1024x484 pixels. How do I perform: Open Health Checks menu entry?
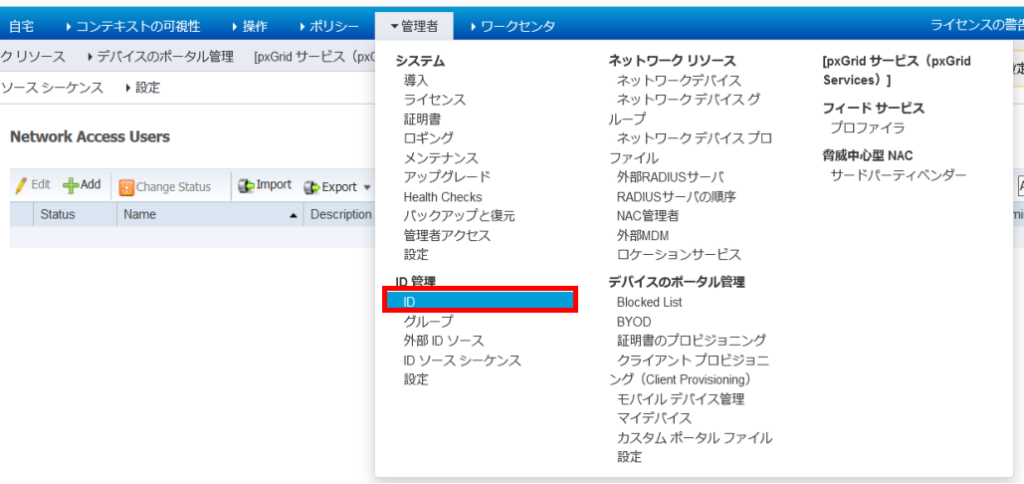pyautogui.click(x=442, y=197)
